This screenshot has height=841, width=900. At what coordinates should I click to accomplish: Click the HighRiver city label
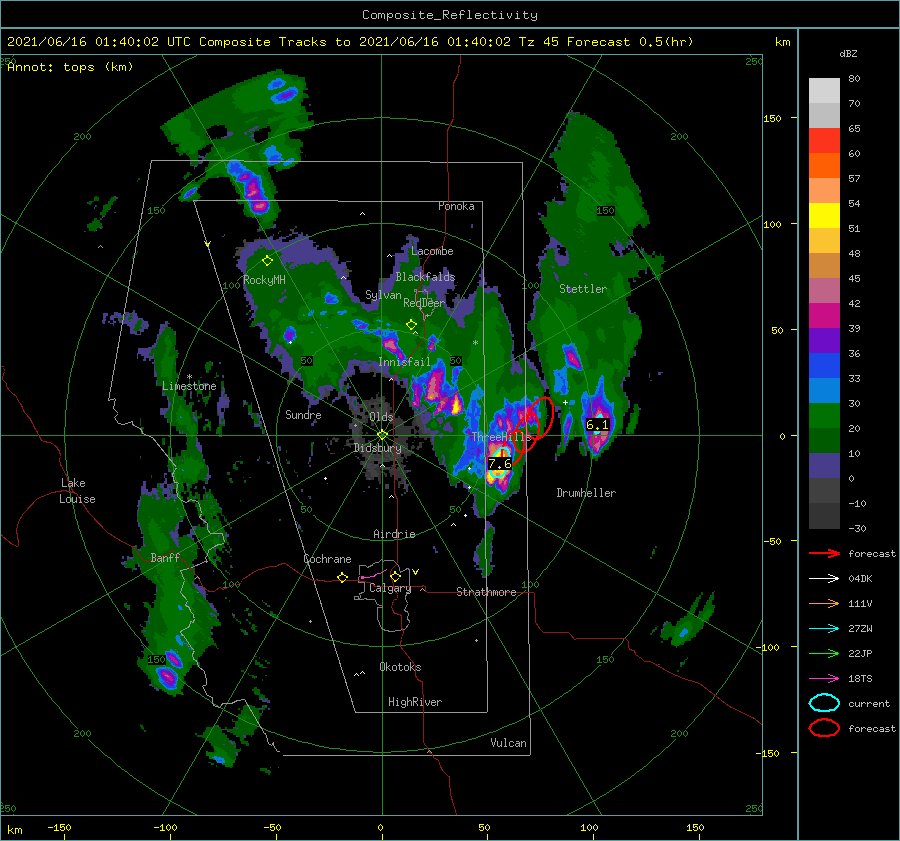(x=415, y=703)
